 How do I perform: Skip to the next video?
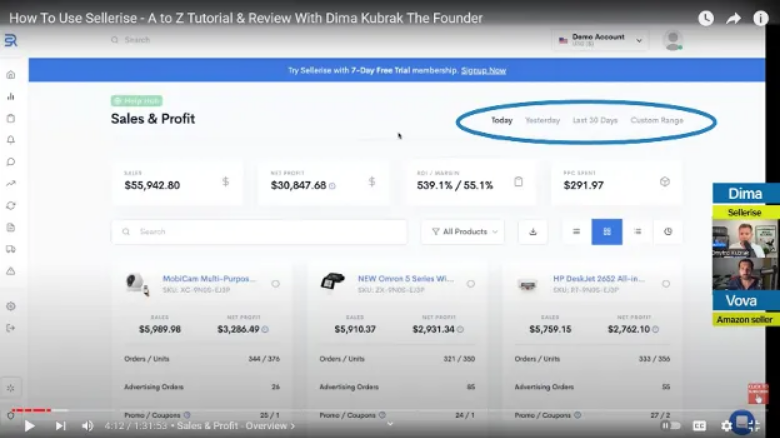tap(60, 426)
